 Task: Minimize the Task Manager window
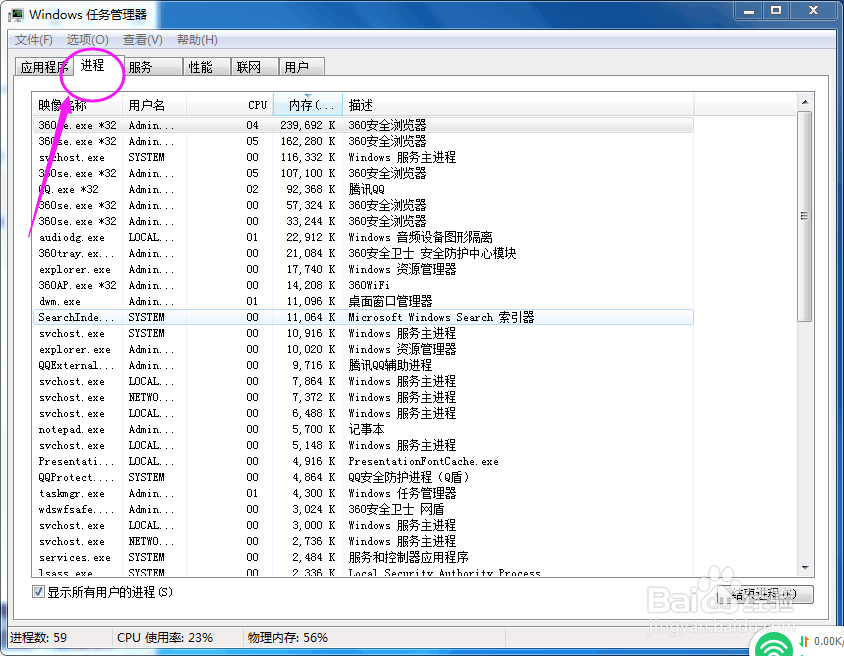click(749, 10)
